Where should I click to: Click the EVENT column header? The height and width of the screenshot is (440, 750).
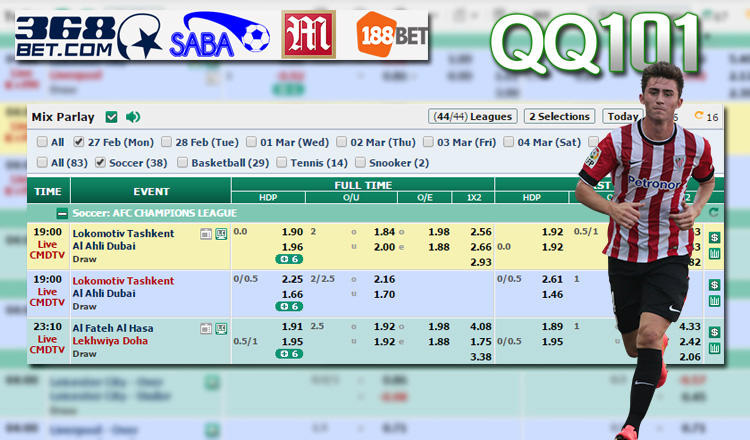point(151,191)
